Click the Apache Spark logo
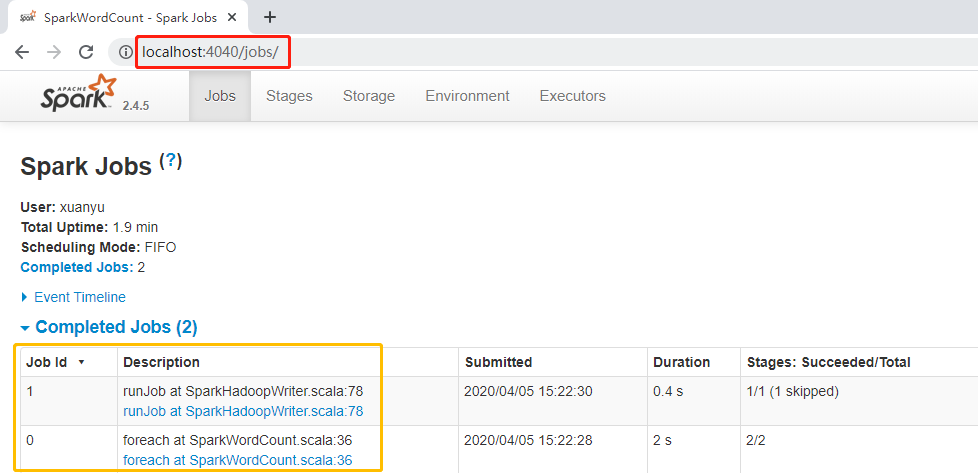This screenshot has width=978, height=473. point(79,92)
